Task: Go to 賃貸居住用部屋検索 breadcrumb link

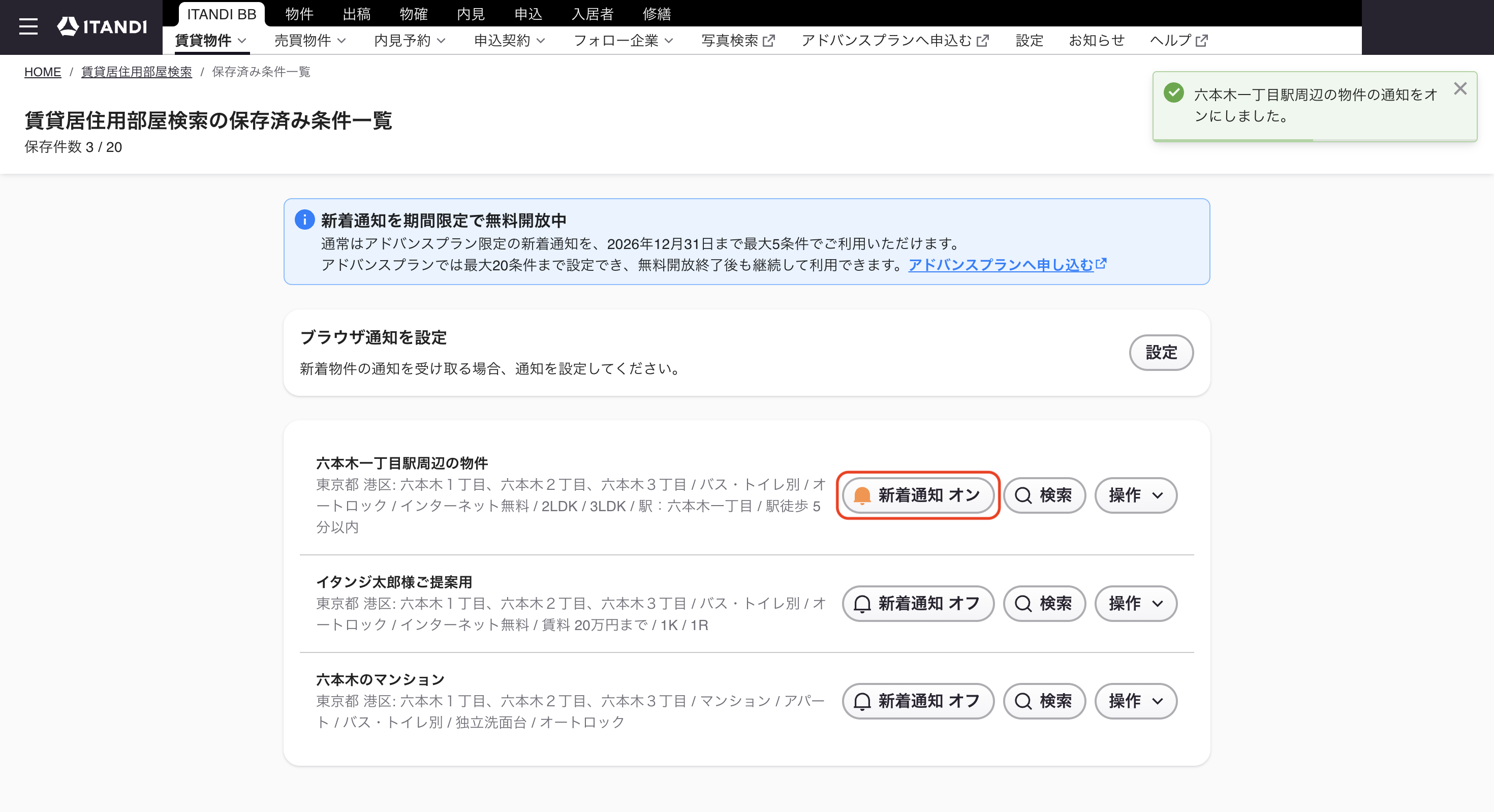Action: point(136,72)
